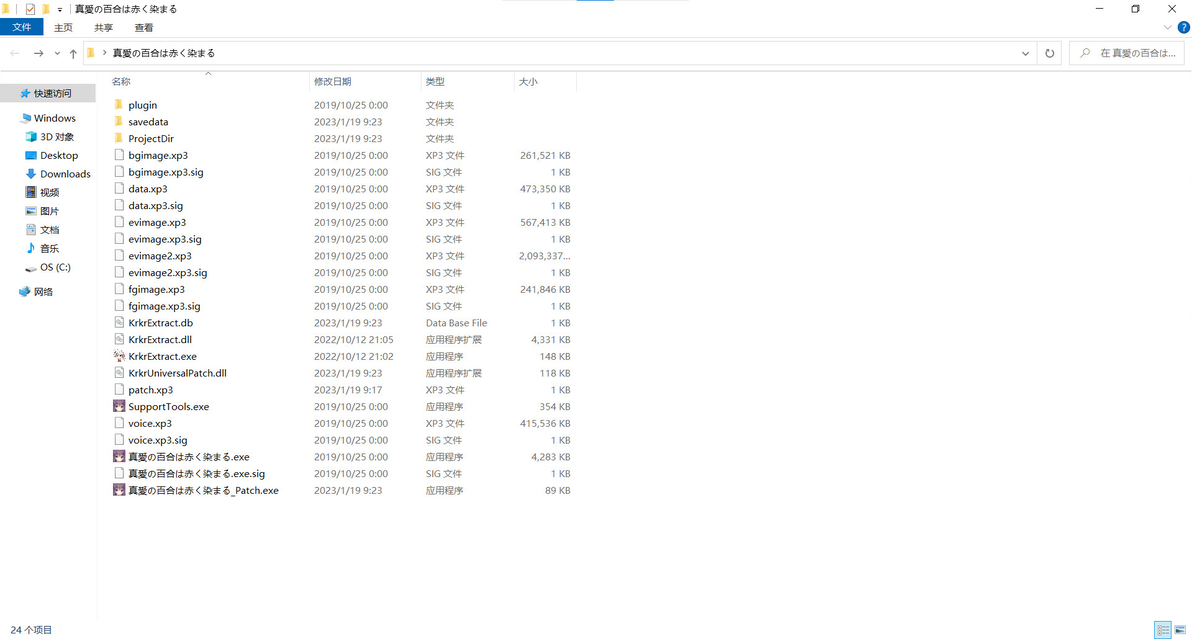Viewport: 1192px width, 639px height.
Task: Switch to large thumbnails view icon
Action: [1180, 630]
